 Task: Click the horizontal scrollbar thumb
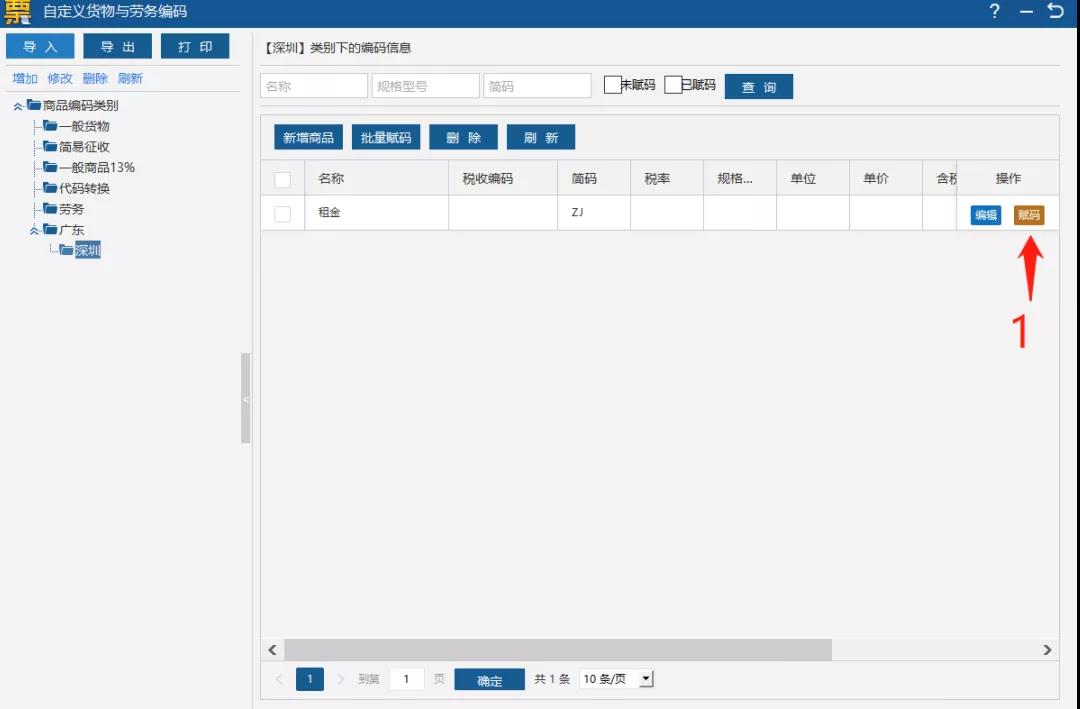pyautogui.click(x=558, y=650)
